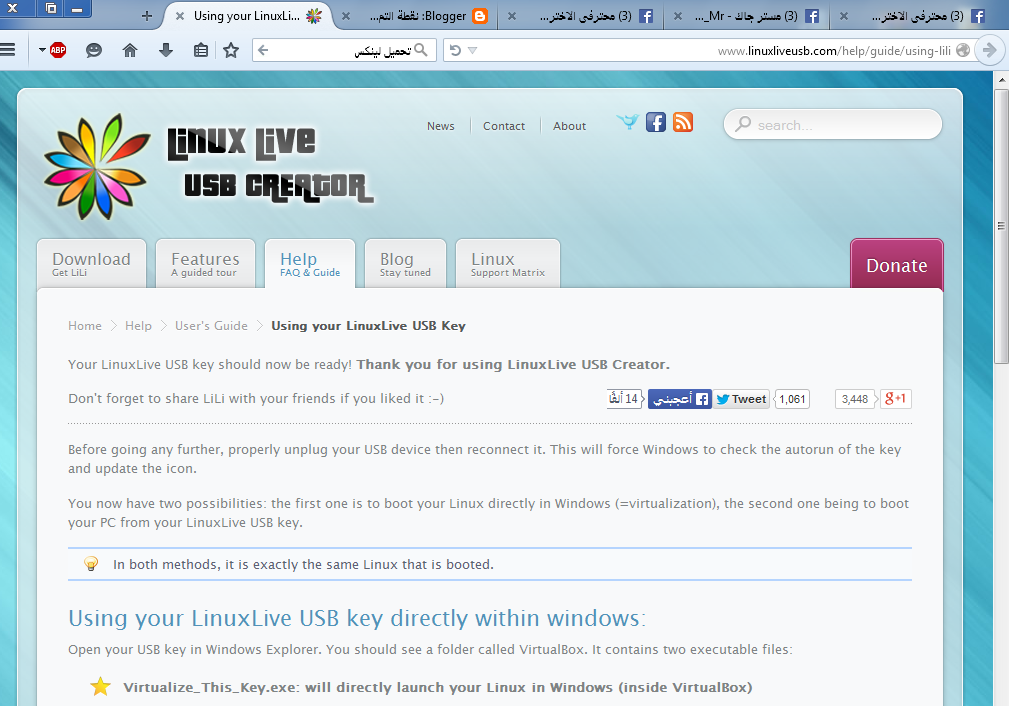Screen dimensions: 1009x706
Task: Open the Download Get LiLi tab
Action: [x=91, y=264]
